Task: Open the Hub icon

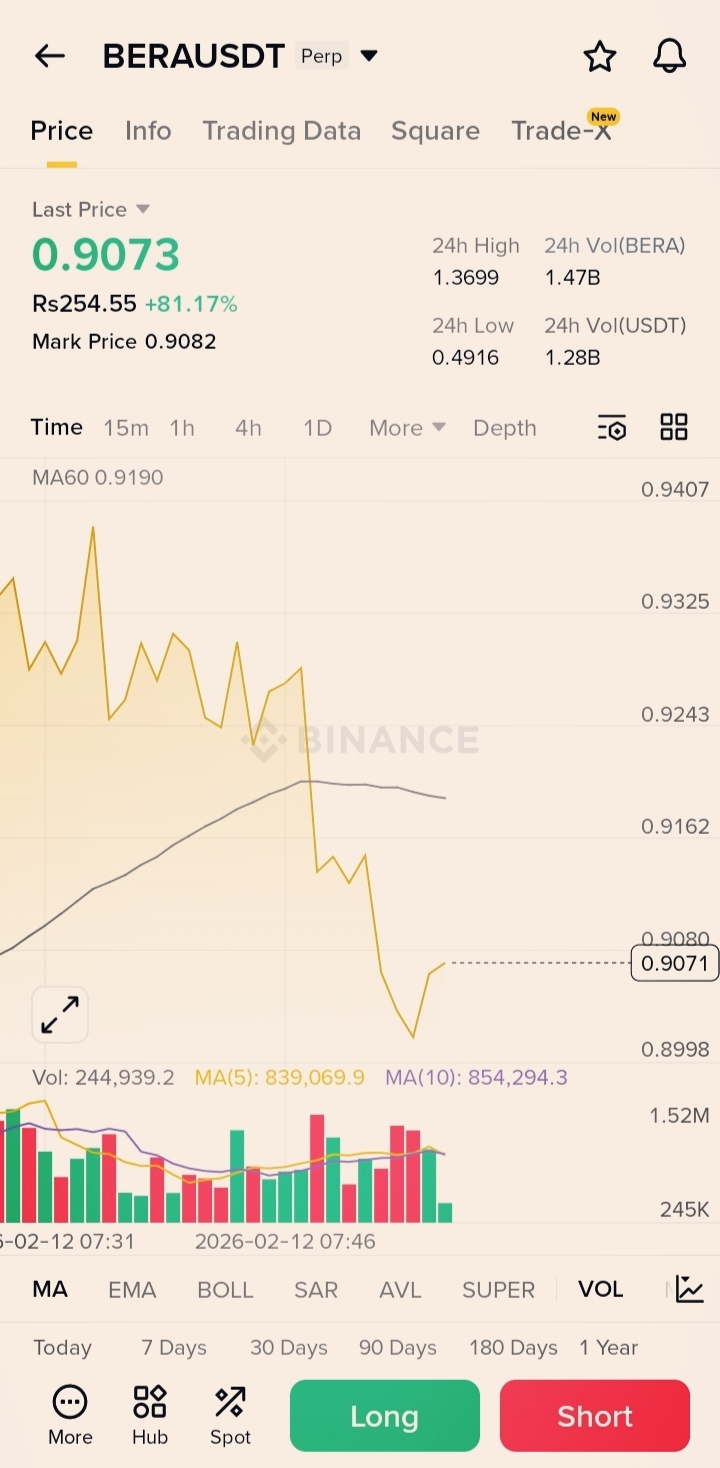Action: [x=150, y=1414]
